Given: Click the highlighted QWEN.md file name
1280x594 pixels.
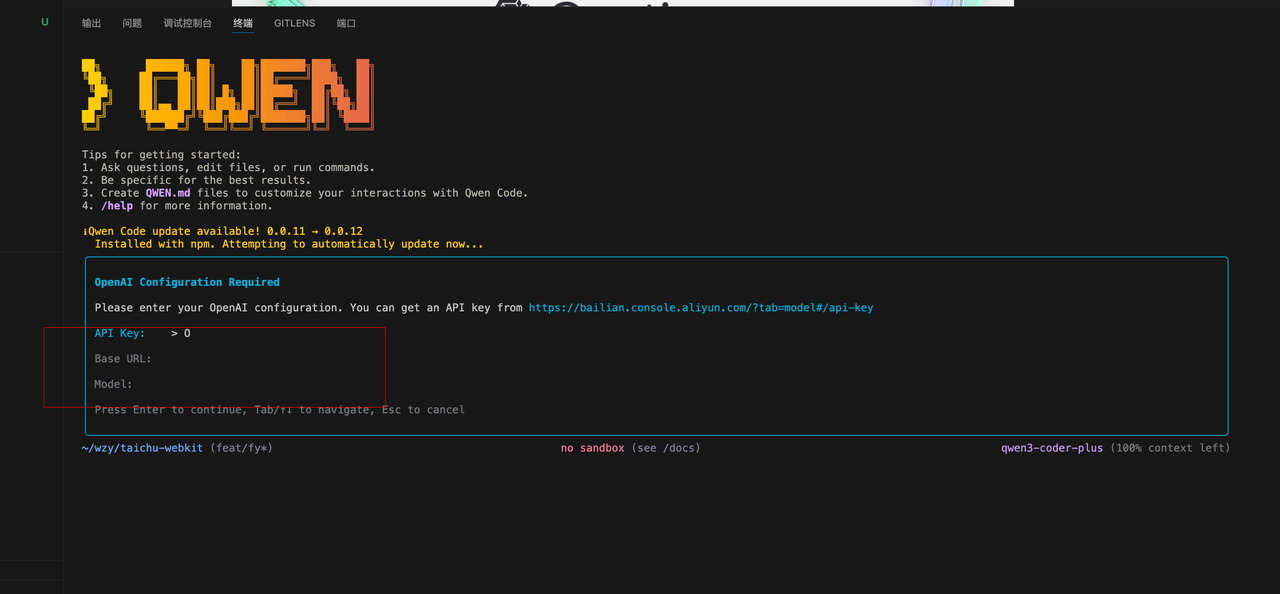Looking at the screenshot, I should tap(167, 193).
